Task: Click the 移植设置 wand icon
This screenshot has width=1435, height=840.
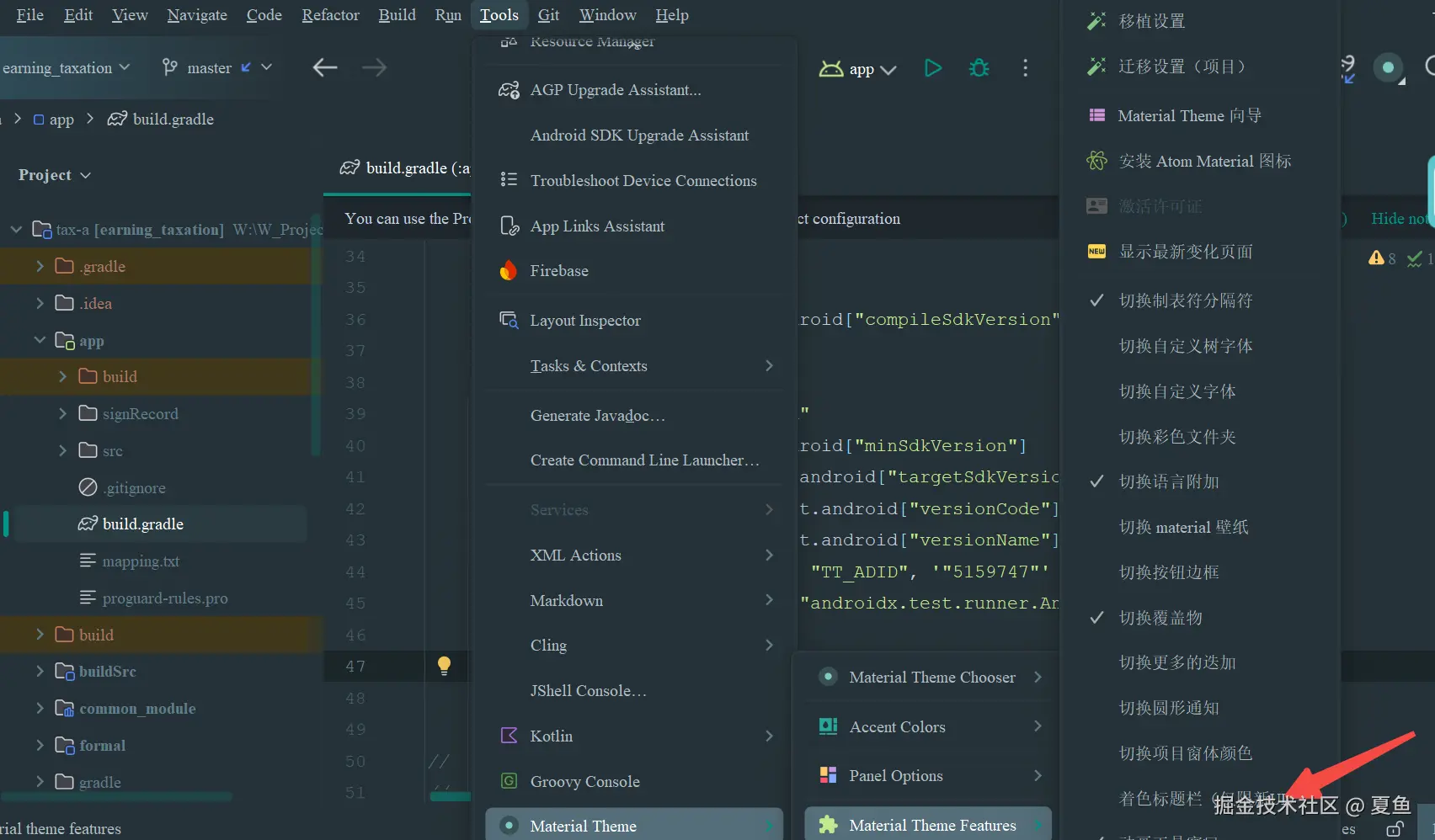Action: 1096,20
